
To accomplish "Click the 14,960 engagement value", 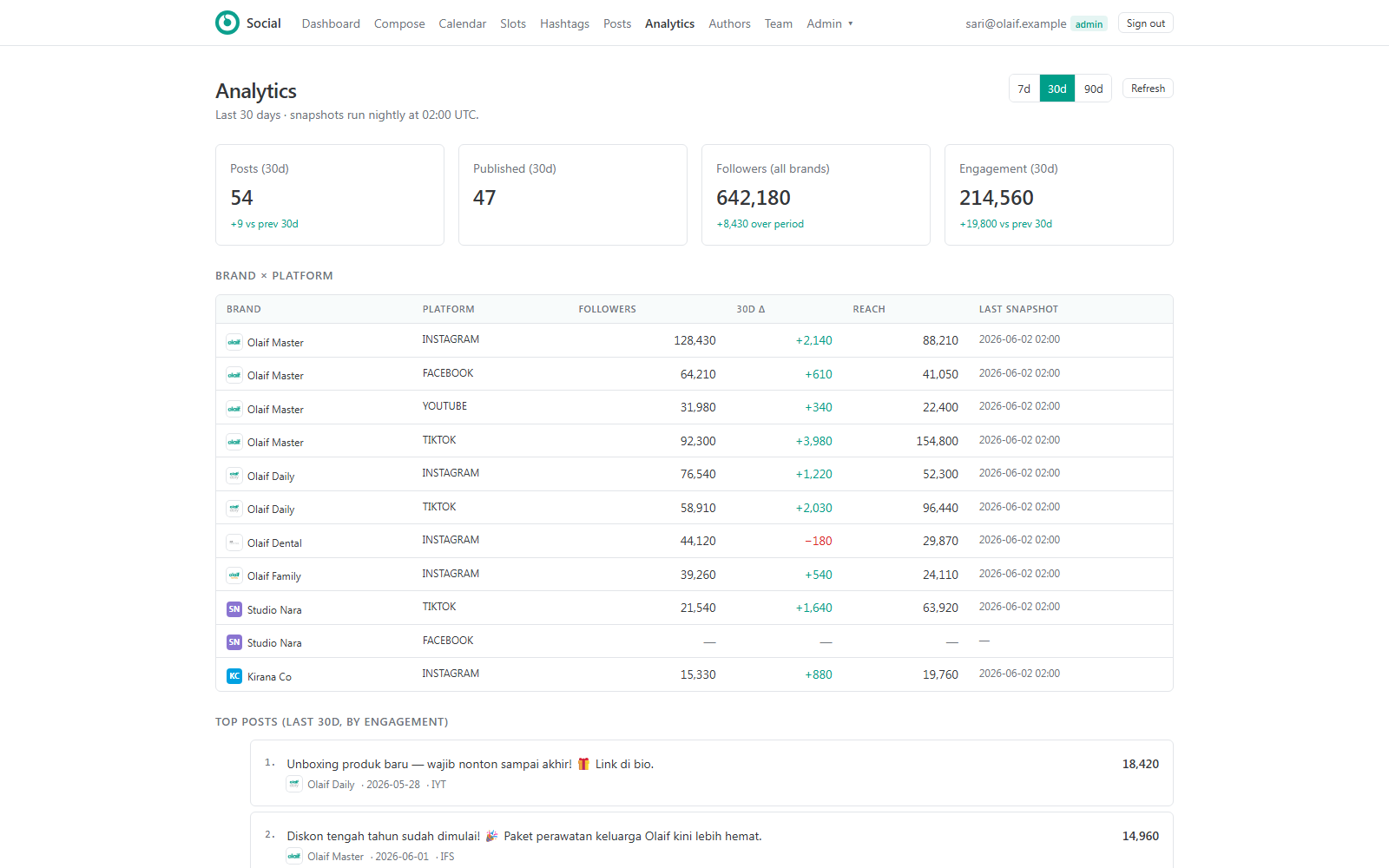I will click(x=1141, y=836).
